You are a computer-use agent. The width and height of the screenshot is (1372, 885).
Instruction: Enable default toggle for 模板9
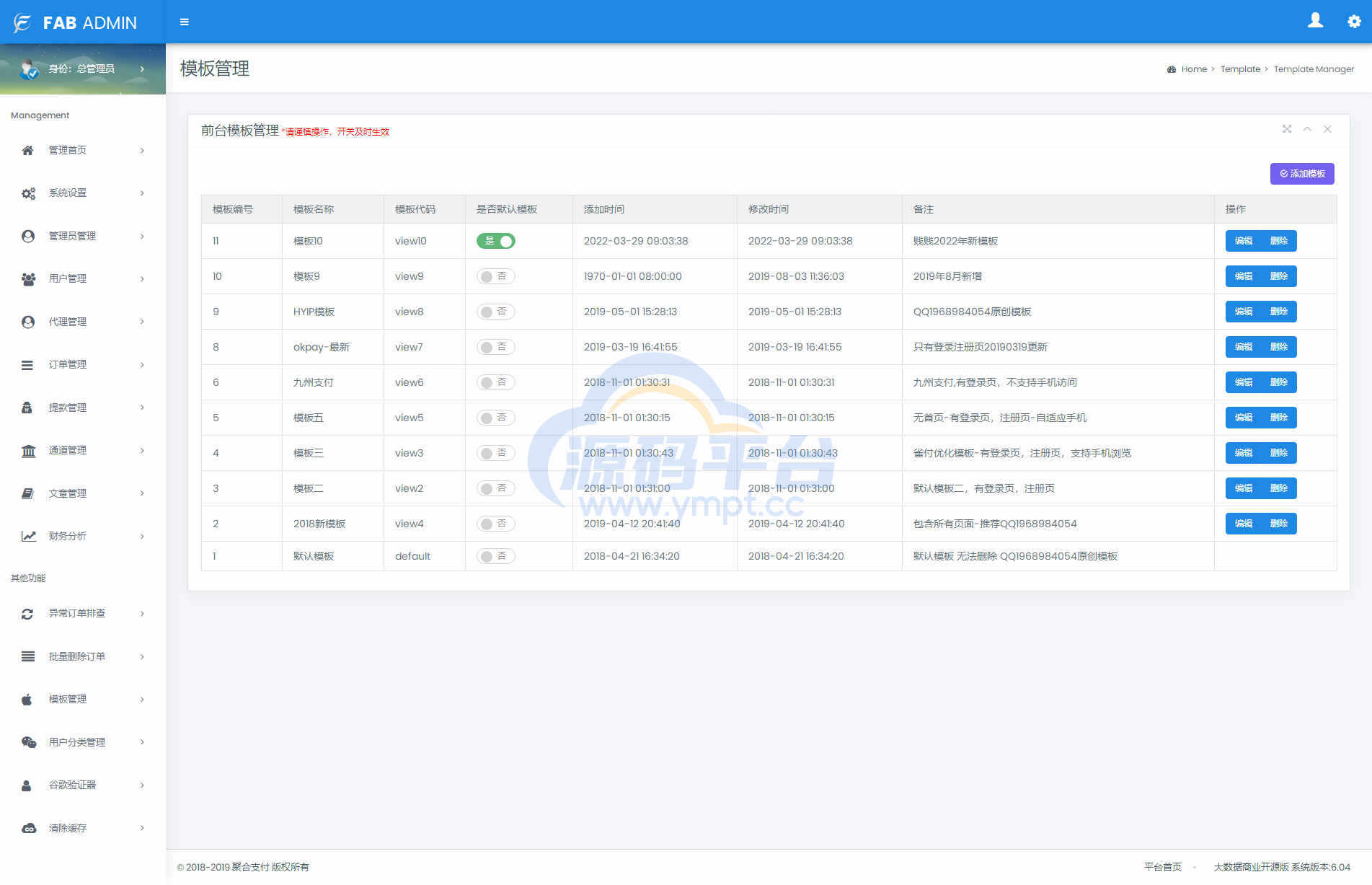496,276
